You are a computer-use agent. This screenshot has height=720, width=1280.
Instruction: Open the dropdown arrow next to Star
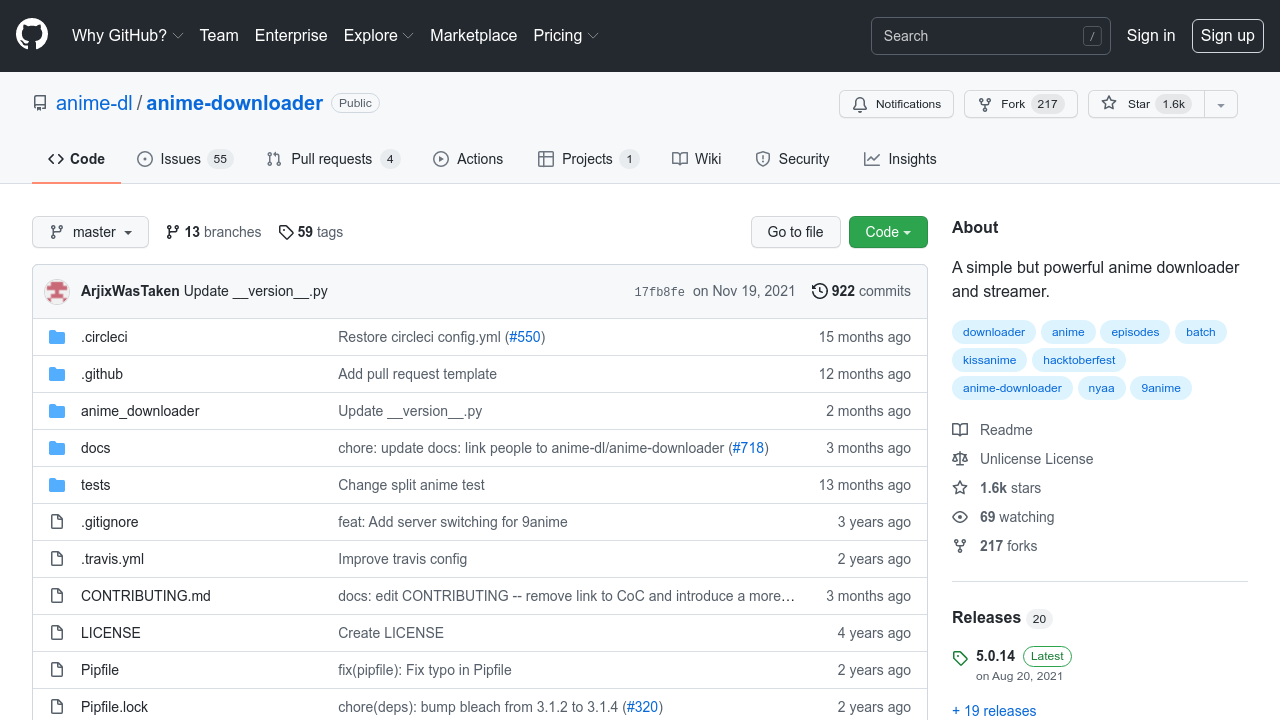(x=1221, y=104)
